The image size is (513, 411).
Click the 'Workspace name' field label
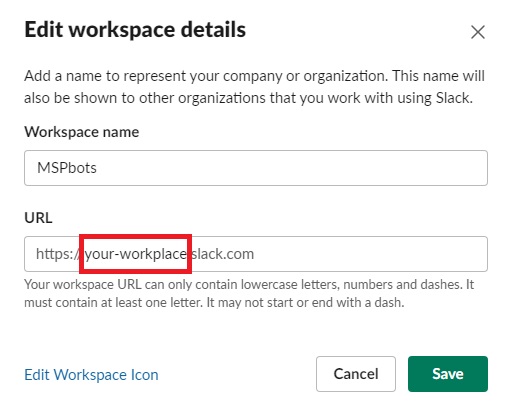click(x=82, y=132)
